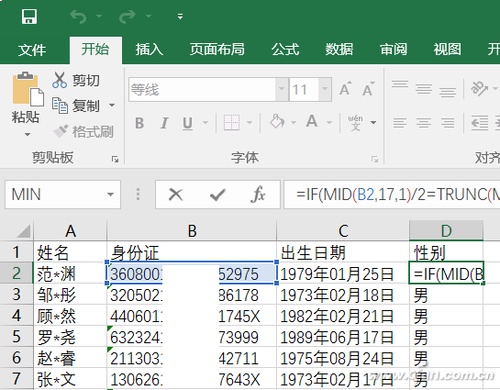The width and height of the screenshot is (500, 390).
Task: Switch to the 公式 ribbon tab
Action: pos(285,50)
